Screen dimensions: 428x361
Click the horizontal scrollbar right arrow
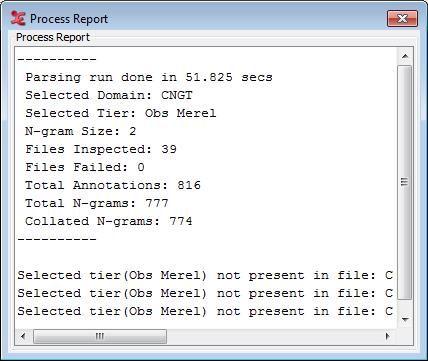tap(387, 336)
